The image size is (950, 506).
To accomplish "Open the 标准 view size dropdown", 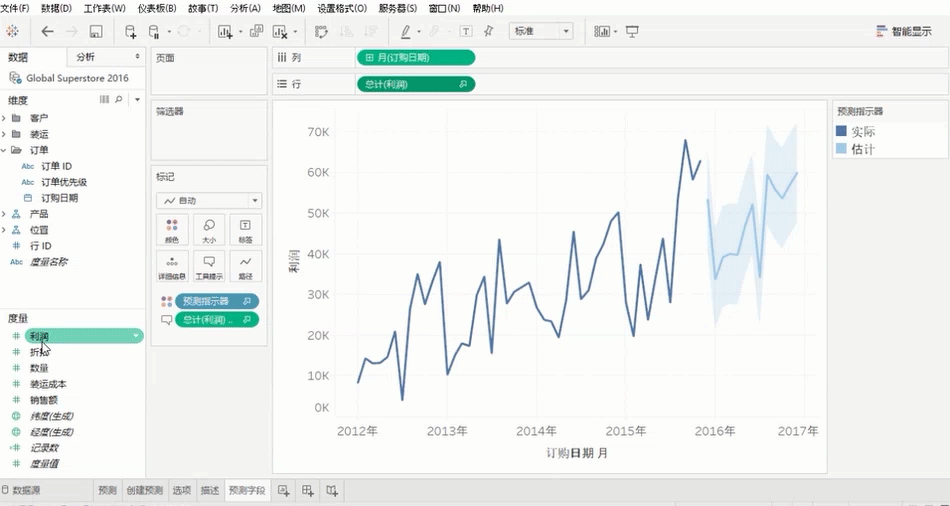I will (x=540, y=32).
